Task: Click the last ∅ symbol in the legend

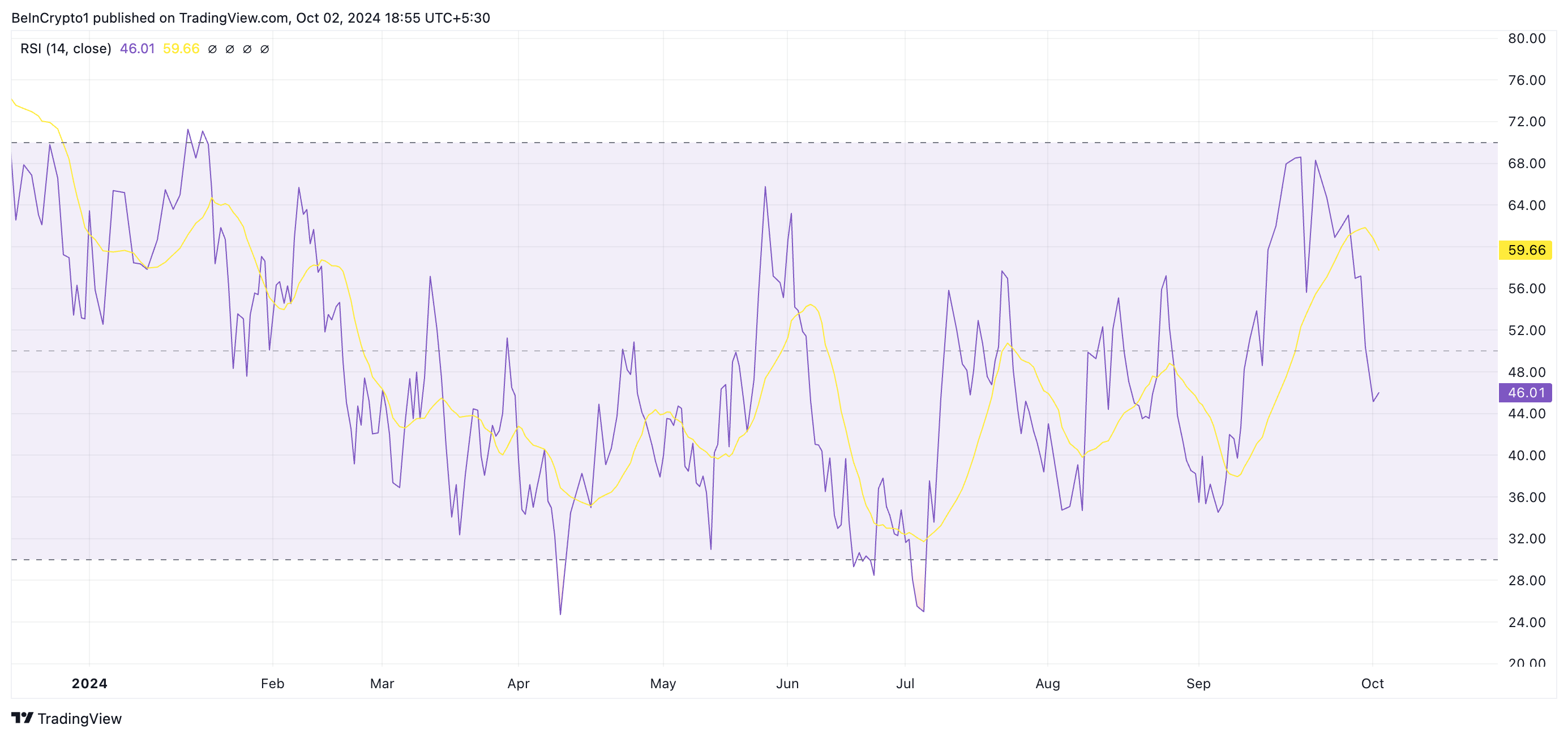Action: click(265, 49)
